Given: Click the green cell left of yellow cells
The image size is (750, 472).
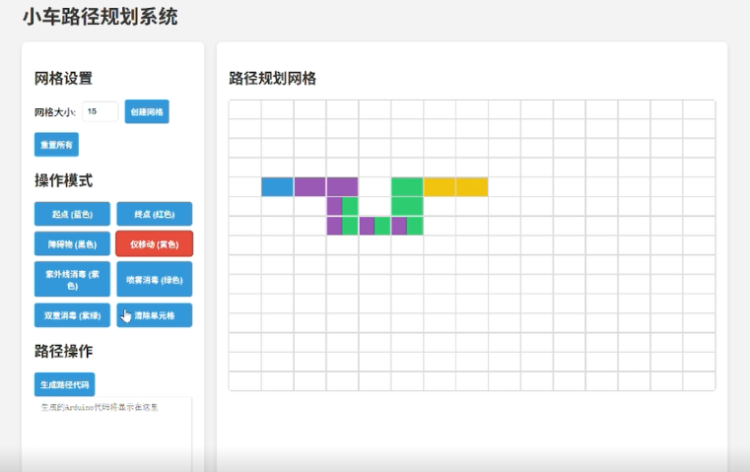Looking at the screenshot, I should click(406, 187).
